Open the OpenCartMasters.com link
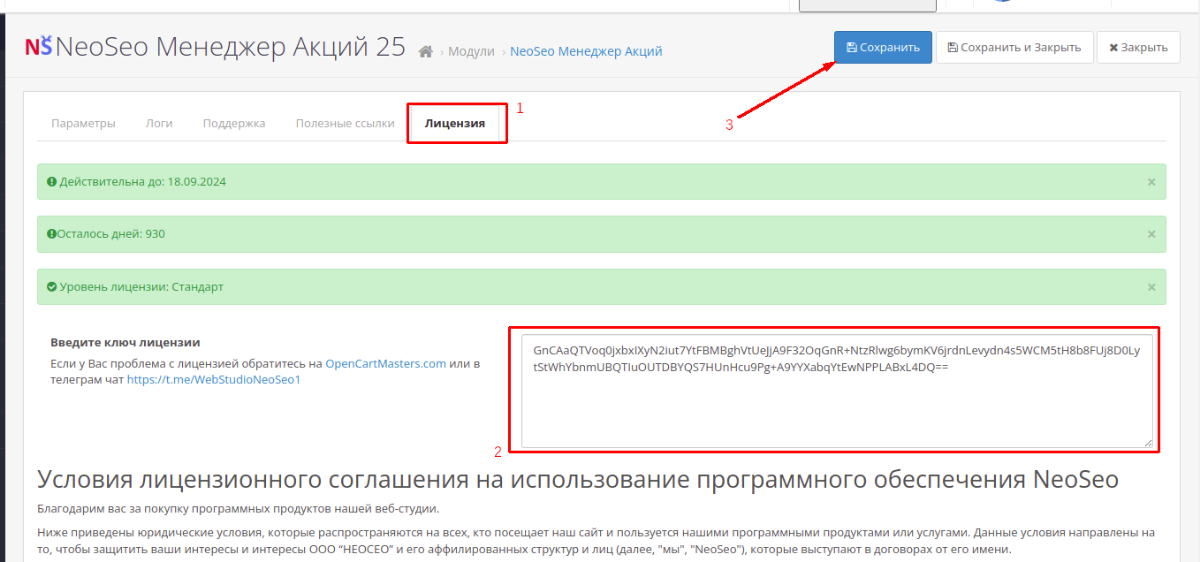This screenshot has height=562, width=1200. [x=386, y=363]
